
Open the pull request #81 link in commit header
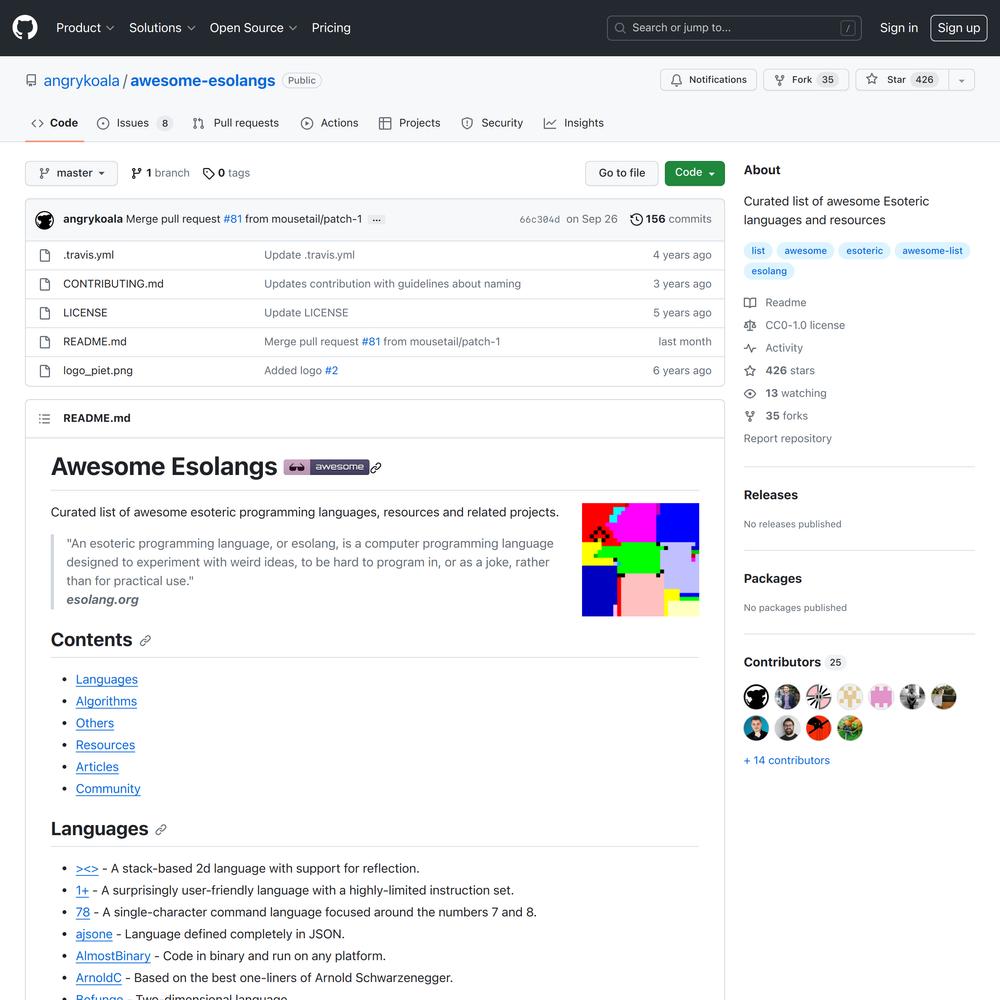[x=233, y=219]
